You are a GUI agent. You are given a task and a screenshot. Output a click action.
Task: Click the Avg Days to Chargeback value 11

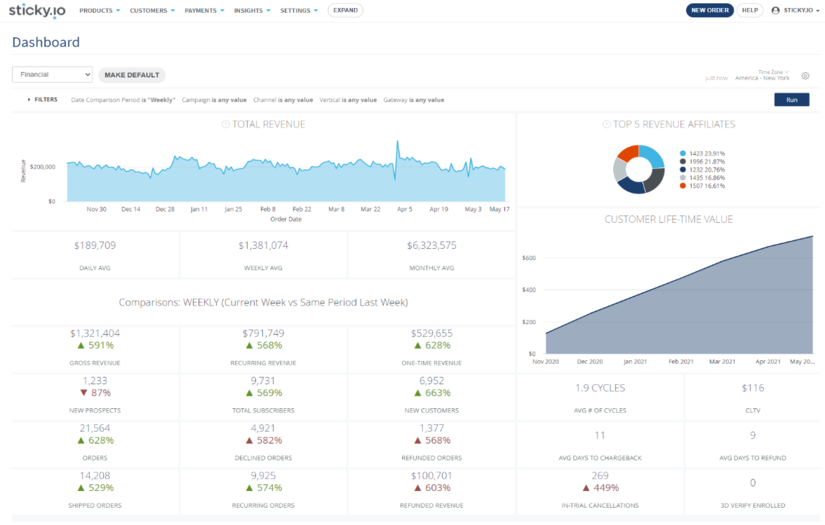600,436
